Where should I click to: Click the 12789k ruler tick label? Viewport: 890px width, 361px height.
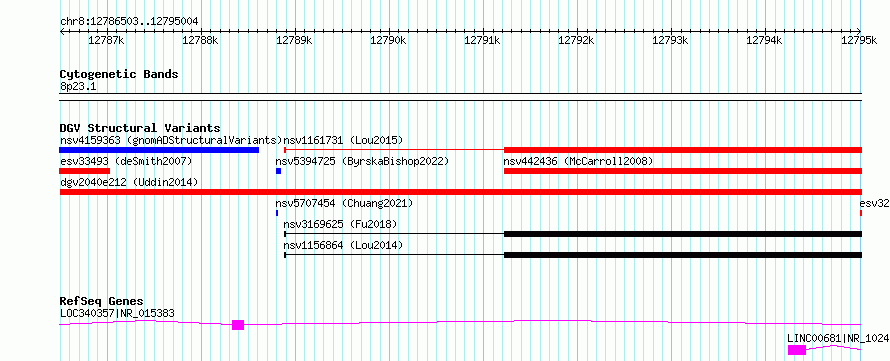pyautogui.click(x=295, y=40)
